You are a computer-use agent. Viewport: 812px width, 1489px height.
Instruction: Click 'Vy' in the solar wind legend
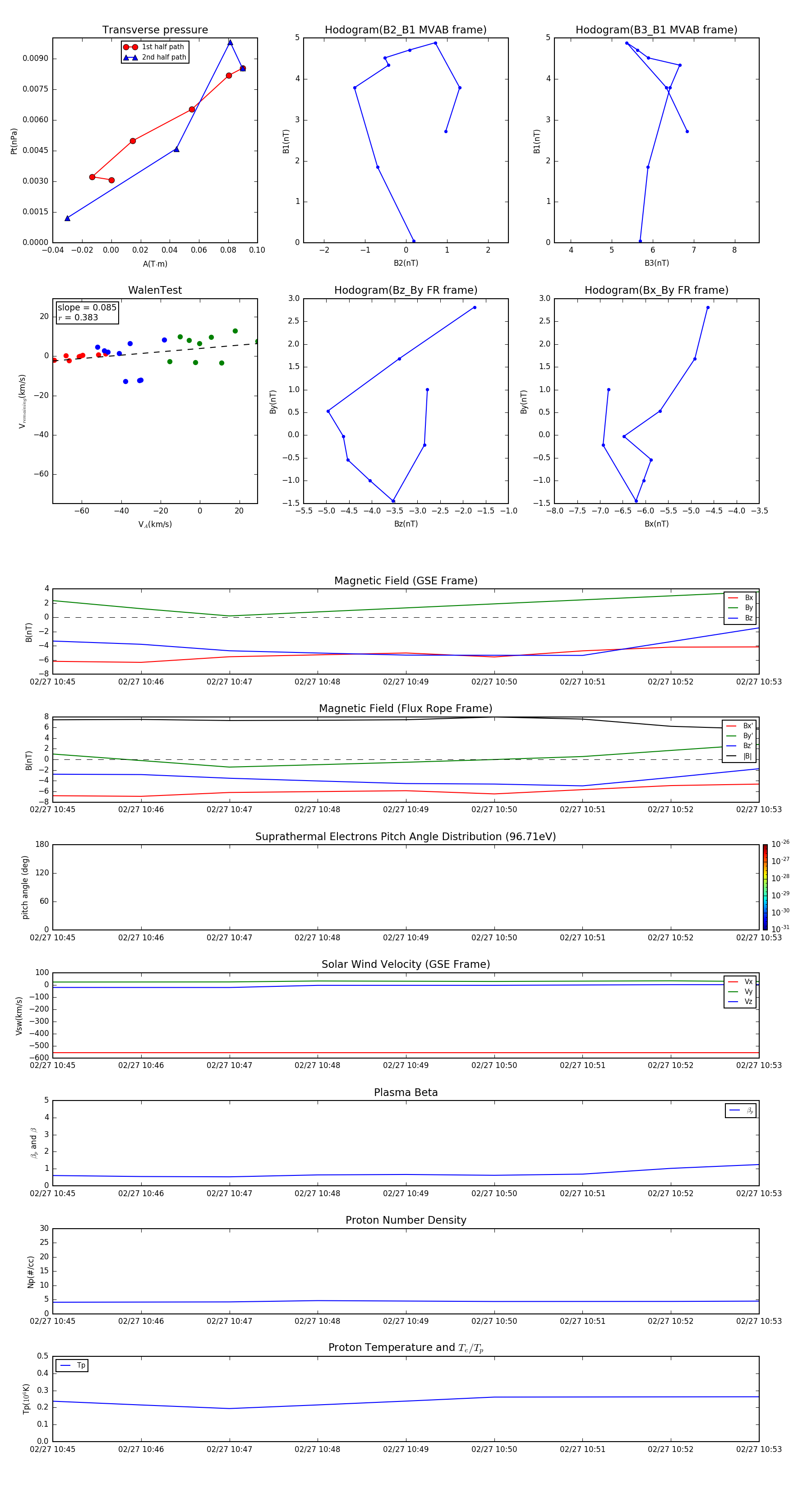[748, 991]
